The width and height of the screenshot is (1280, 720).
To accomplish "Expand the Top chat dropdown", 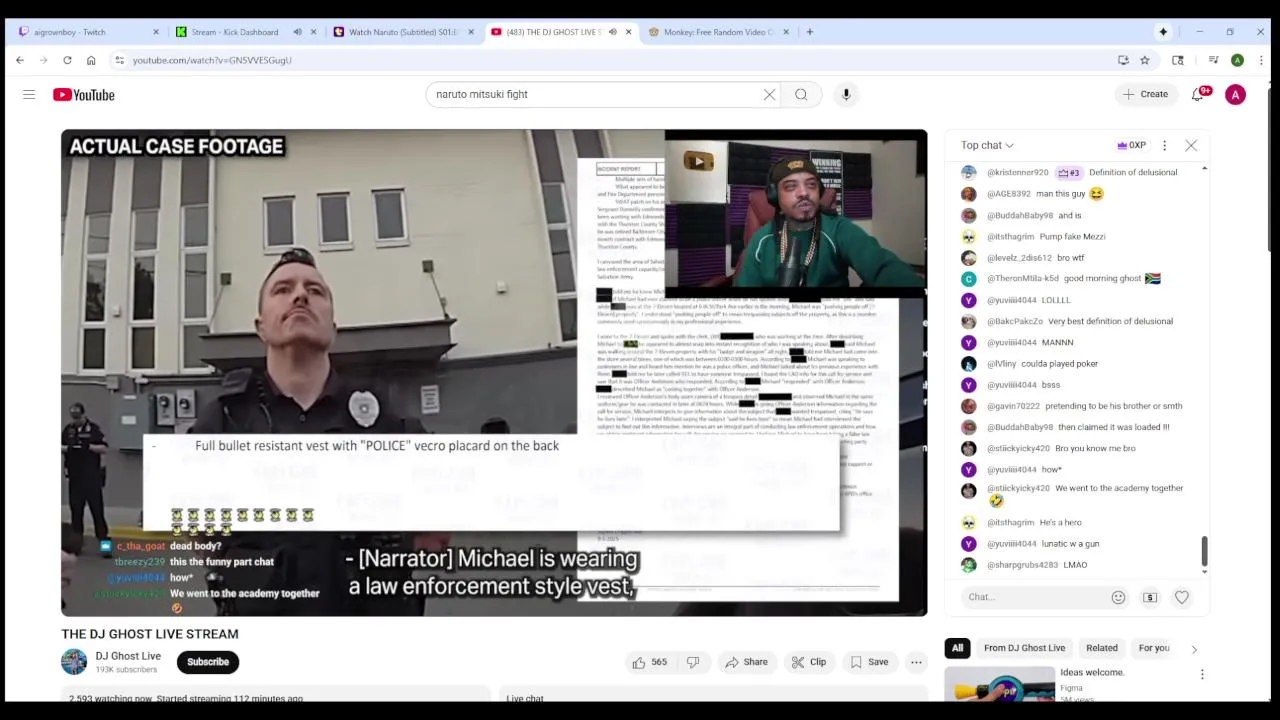I will (x=987, y=145).
